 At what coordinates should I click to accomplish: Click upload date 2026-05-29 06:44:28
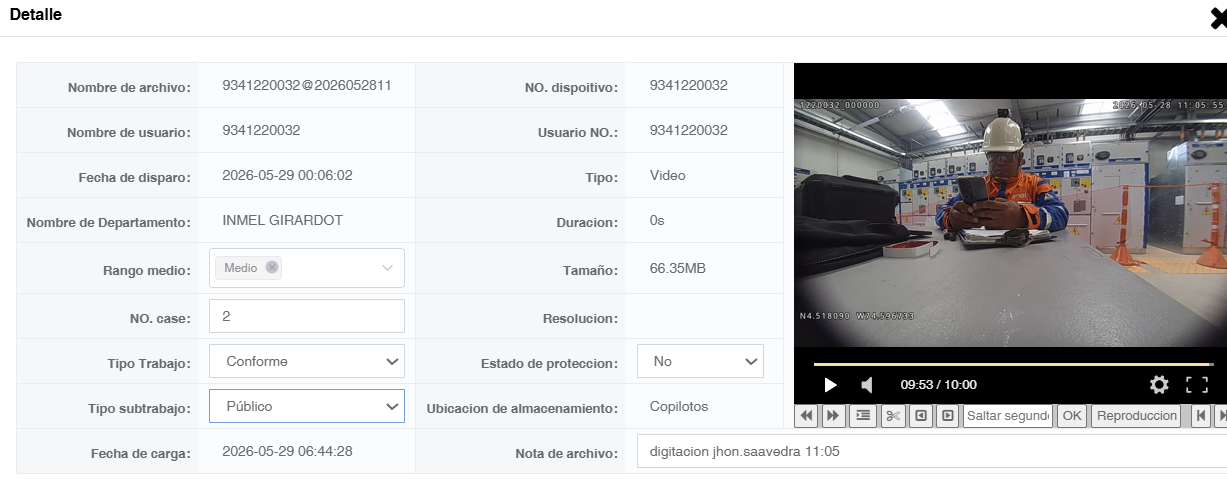[x=287, y=451]
